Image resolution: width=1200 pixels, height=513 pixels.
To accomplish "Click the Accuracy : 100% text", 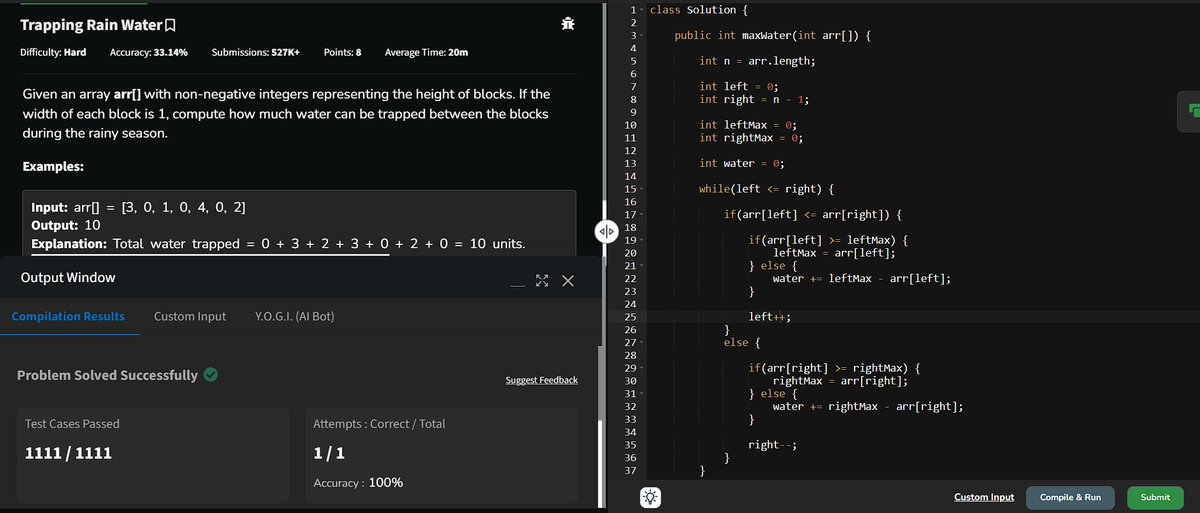I will pyautogui.click(x=358, y=483).
